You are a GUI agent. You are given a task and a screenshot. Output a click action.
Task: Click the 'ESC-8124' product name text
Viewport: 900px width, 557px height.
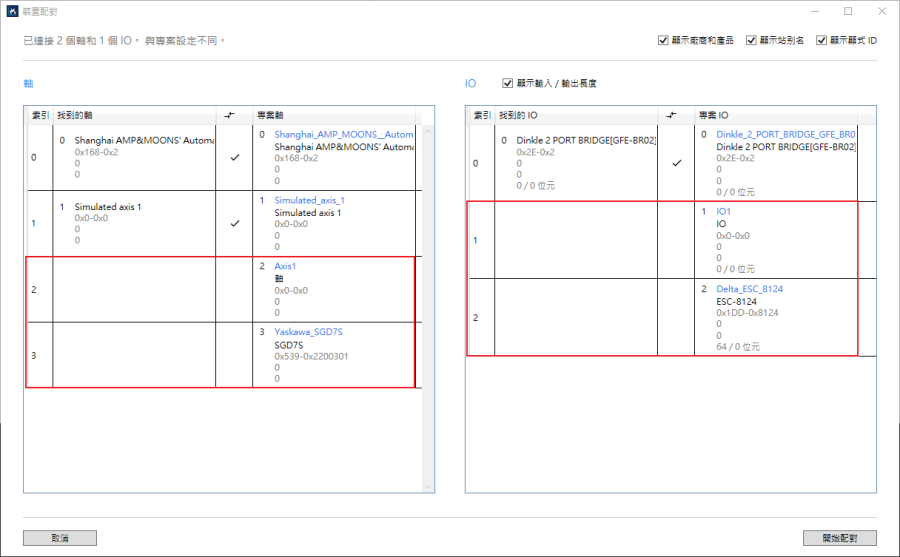point(736,301)
